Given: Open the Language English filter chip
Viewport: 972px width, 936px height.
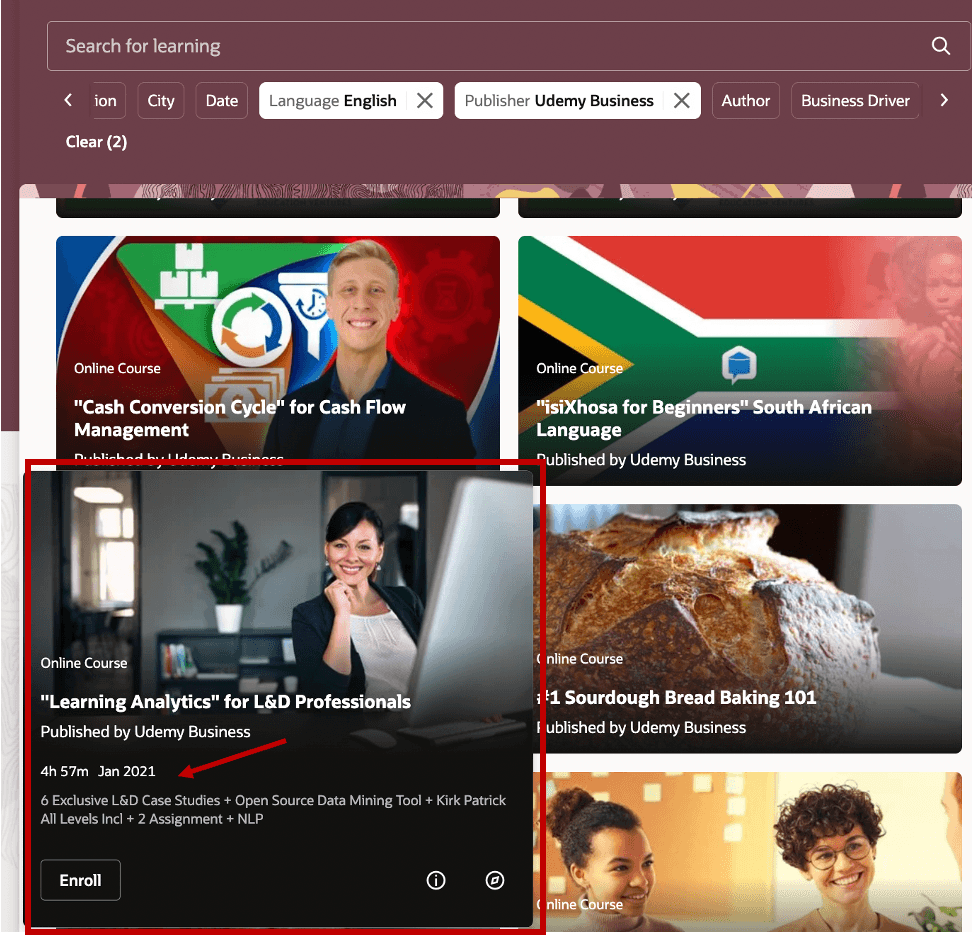Looking at the screenshot, I should [x=333, y=100].
